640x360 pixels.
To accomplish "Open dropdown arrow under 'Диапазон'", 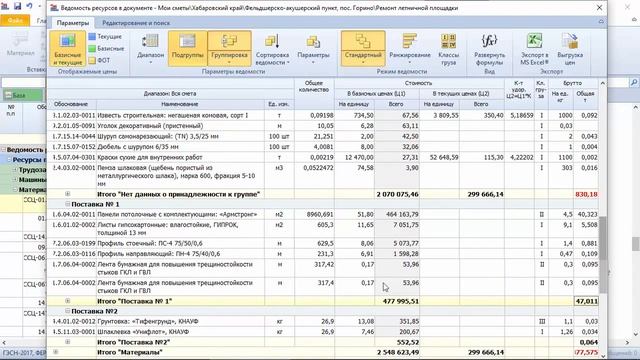I will point(150,62).
